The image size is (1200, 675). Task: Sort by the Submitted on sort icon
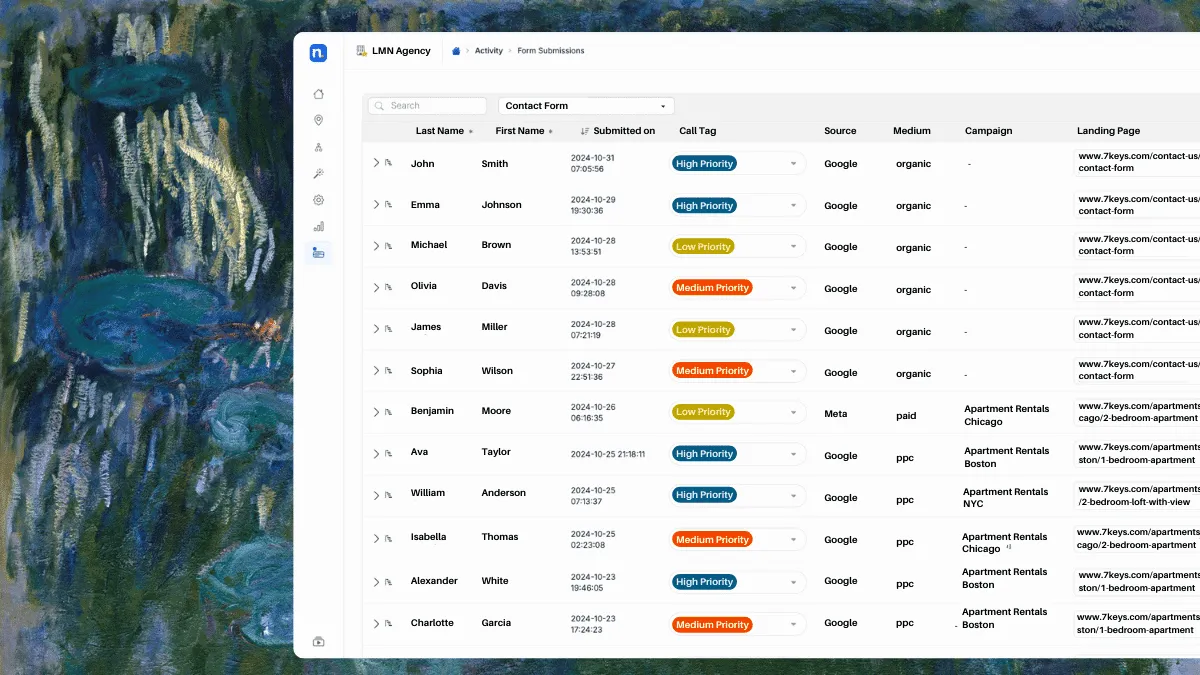click(585, 131)
